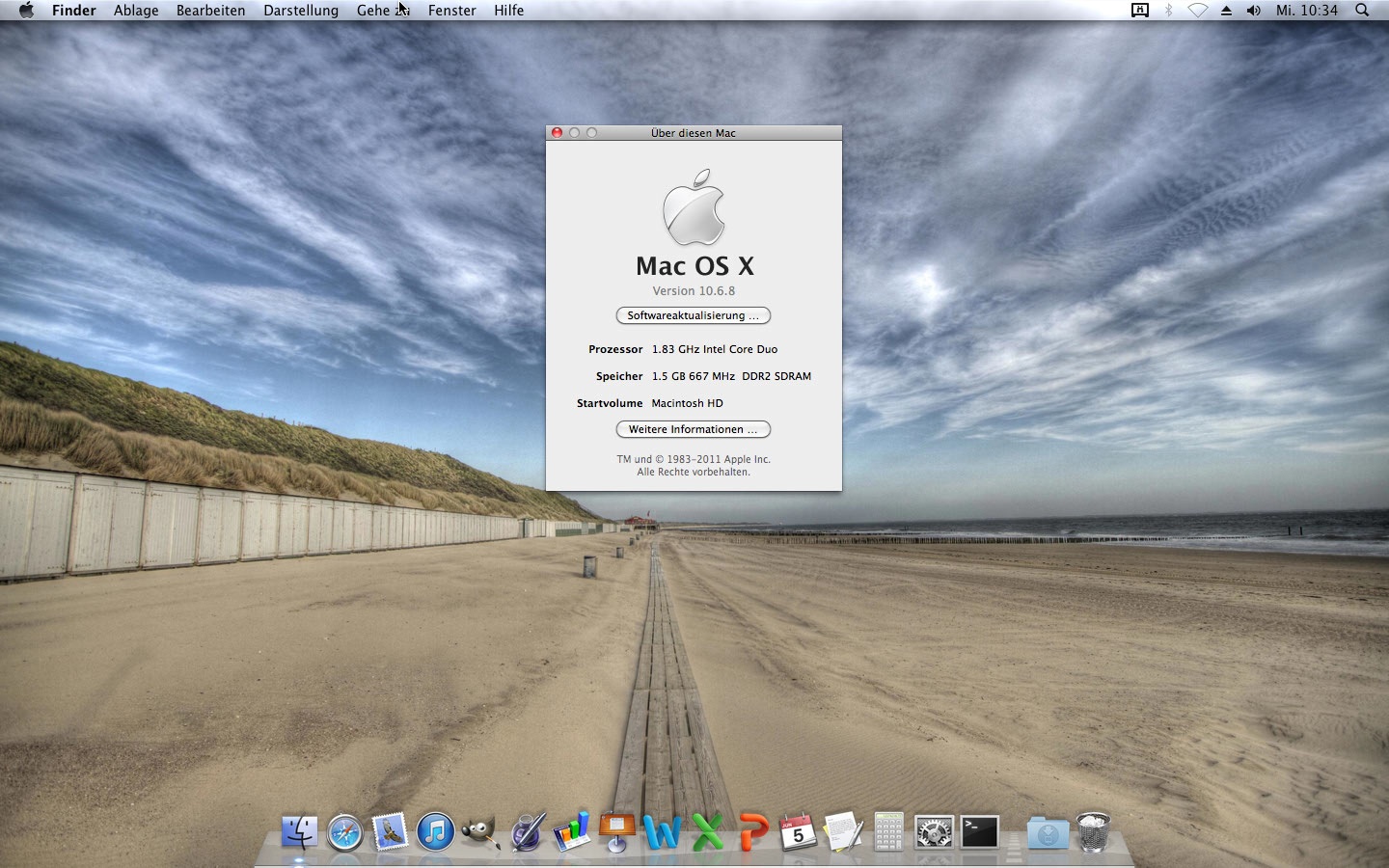The image size is (1389, 868).
Task: Click the 'Mac OS X' heading
Action: 694,266
